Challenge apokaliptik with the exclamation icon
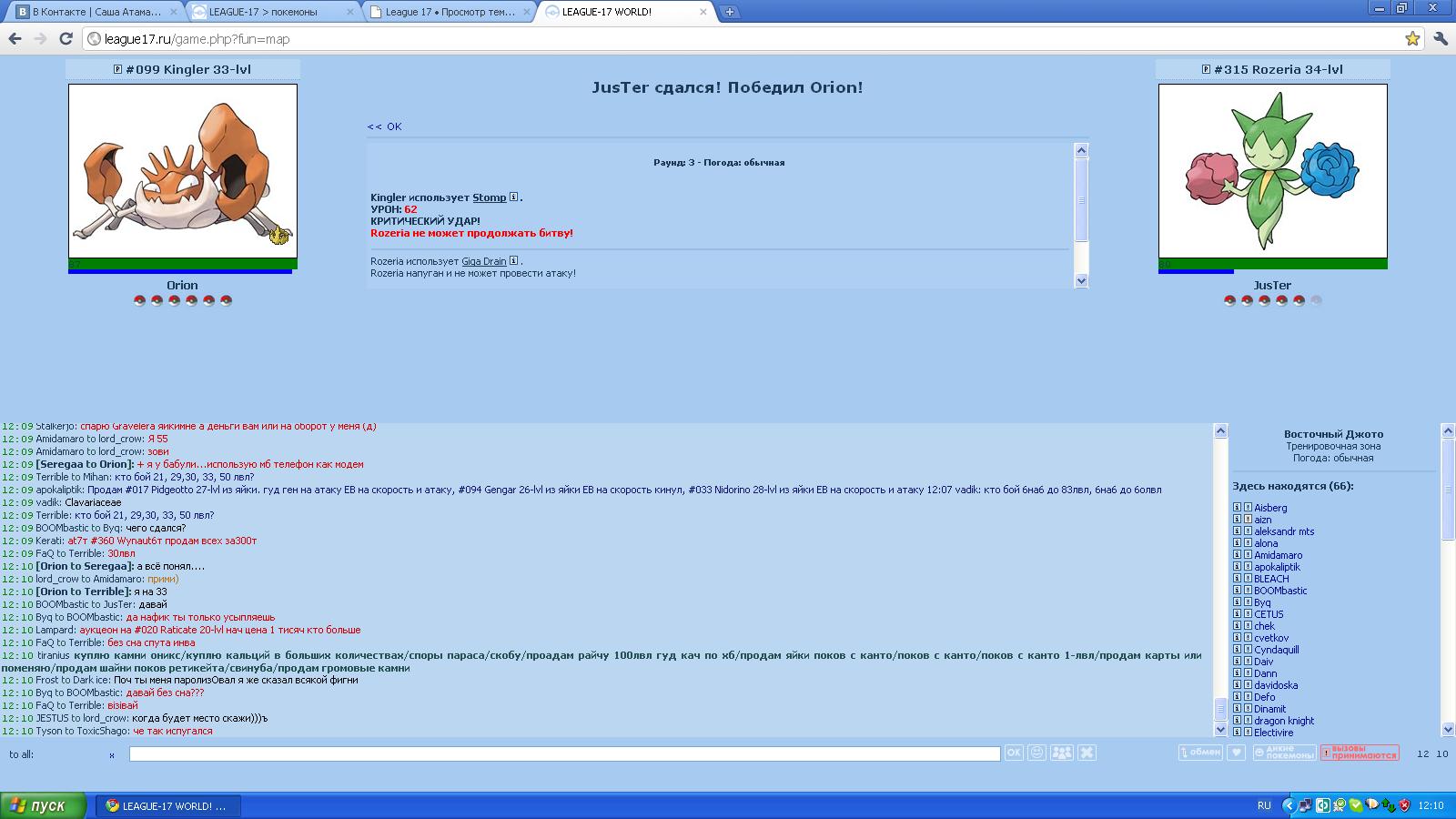 click(1248, 567)
